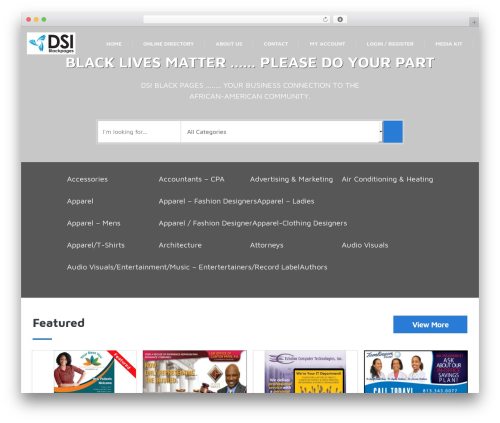Viewport: 500px width, 423px height.
Task: Open the Audio Visuals category
Action: point(365,245)
